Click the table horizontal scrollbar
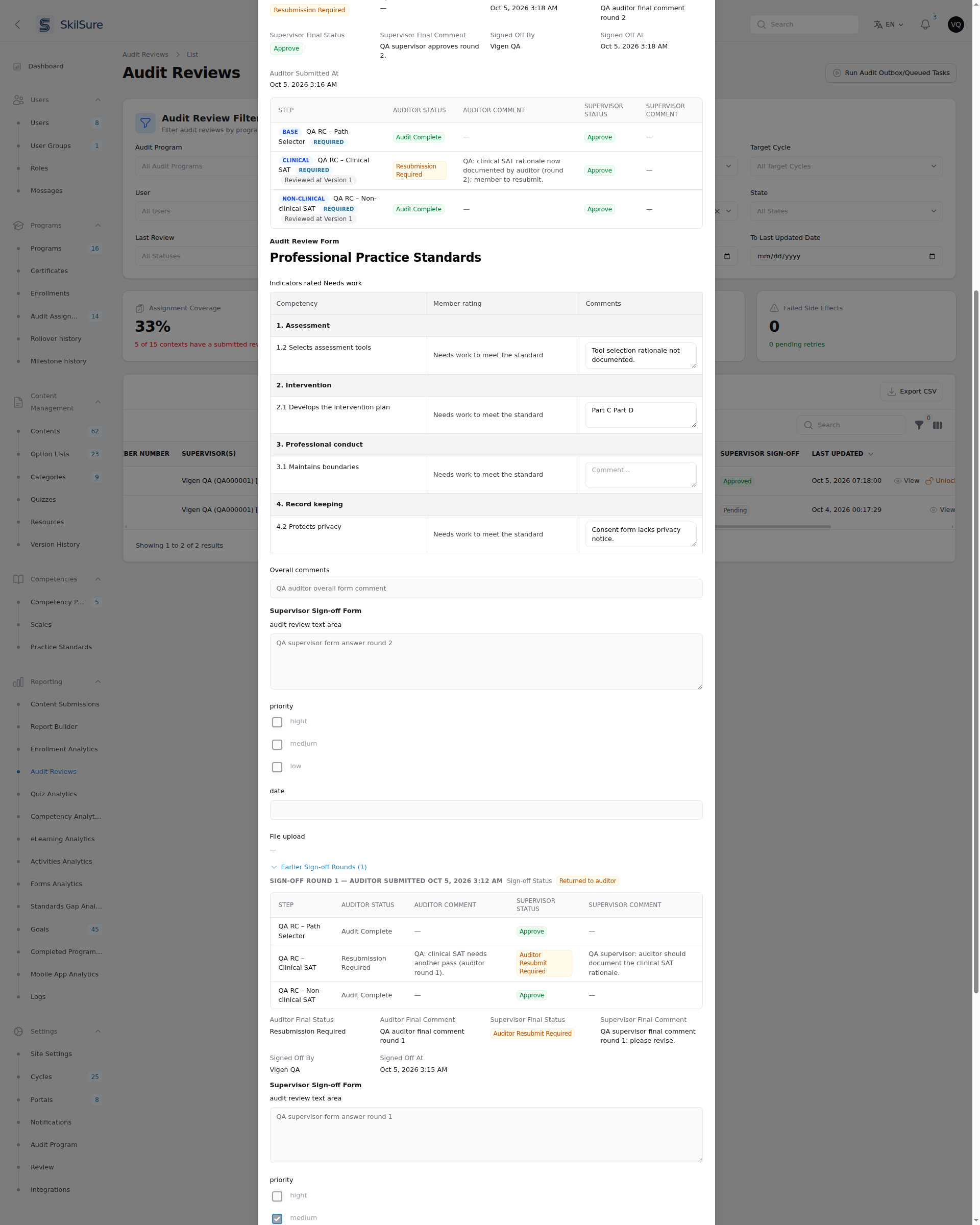 point(773,527)
